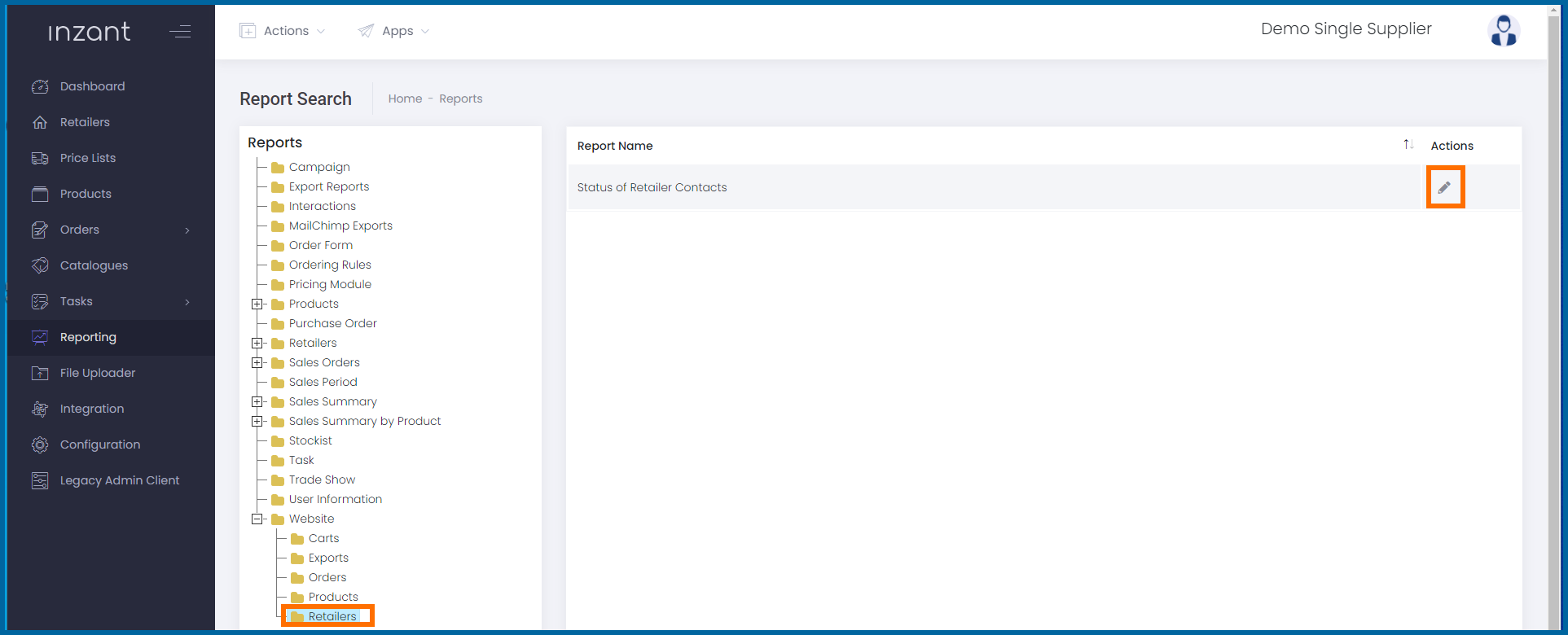Open Catalogues from sidebar menu

[94, 265]
